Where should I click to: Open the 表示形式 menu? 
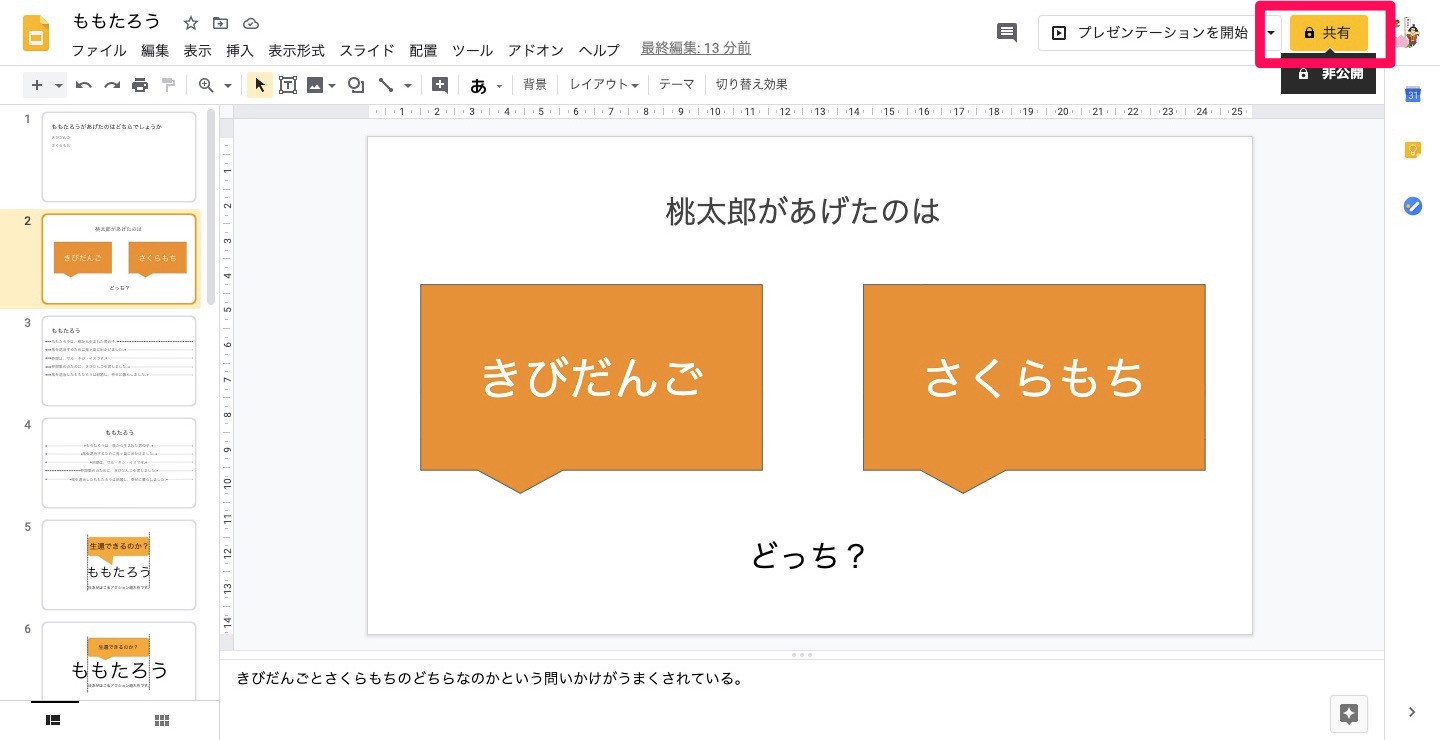coord(297,50)
